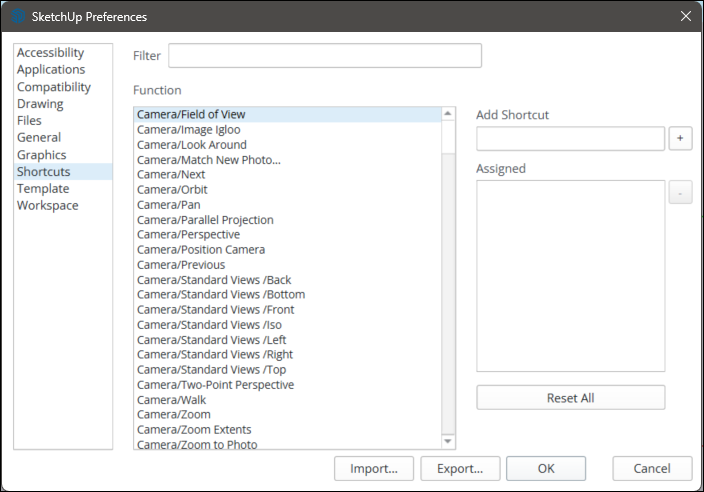Select Camera/Look Around in function list
This screenshot has width=704, height=492.
(x=288, y=145)
